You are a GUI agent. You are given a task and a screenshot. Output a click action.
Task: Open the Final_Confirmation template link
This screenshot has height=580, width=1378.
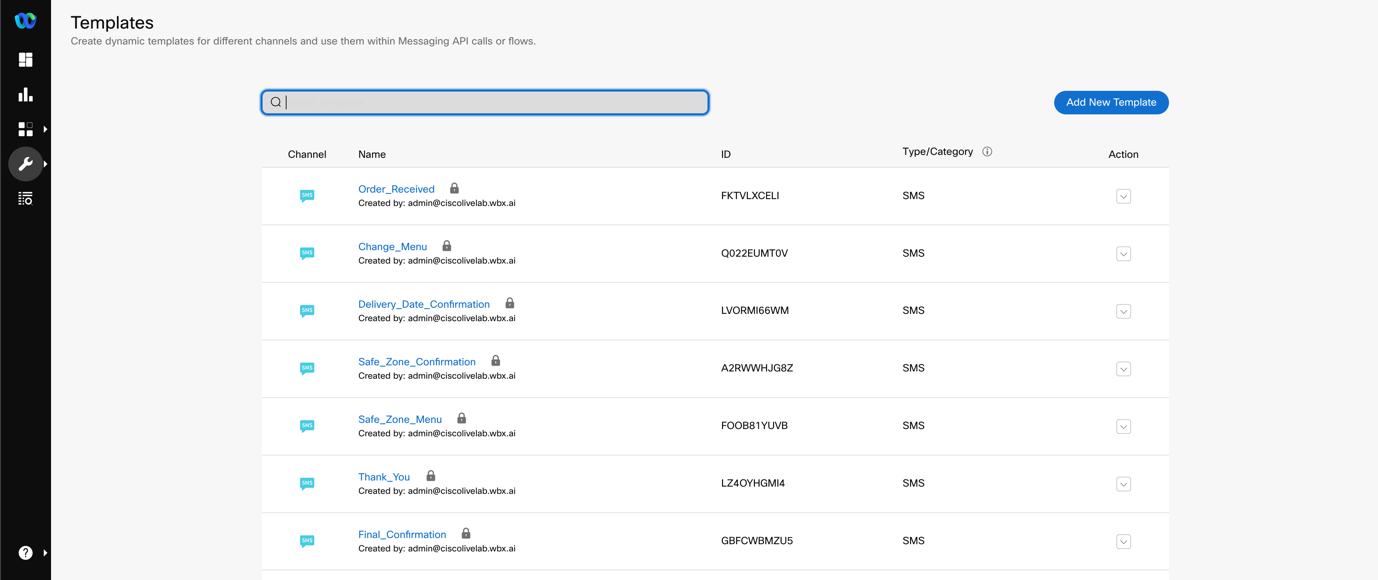pos(402,535)
